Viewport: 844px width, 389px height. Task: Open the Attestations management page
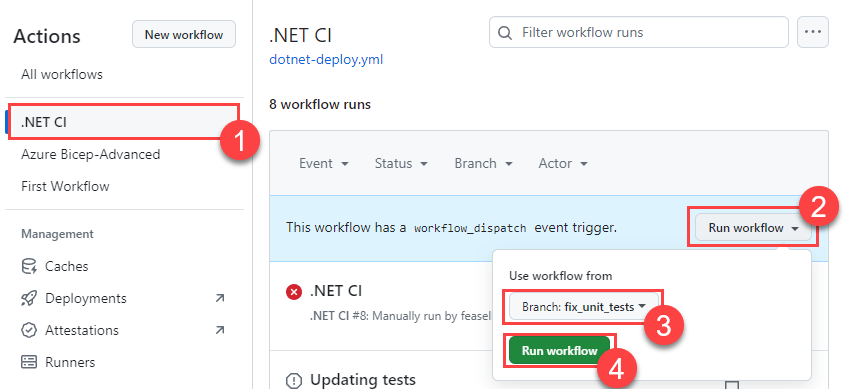pyautogui.click(x=82, y=330)
